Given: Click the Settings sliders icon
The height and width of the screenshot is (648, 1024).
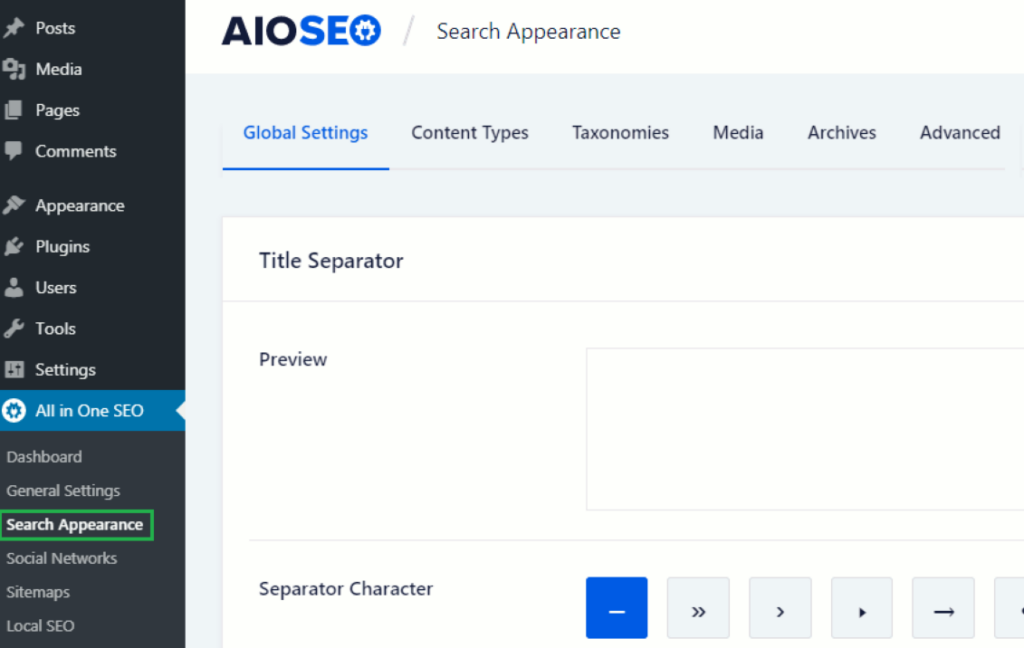Looking at the screenshot, I should coord(14,369).
